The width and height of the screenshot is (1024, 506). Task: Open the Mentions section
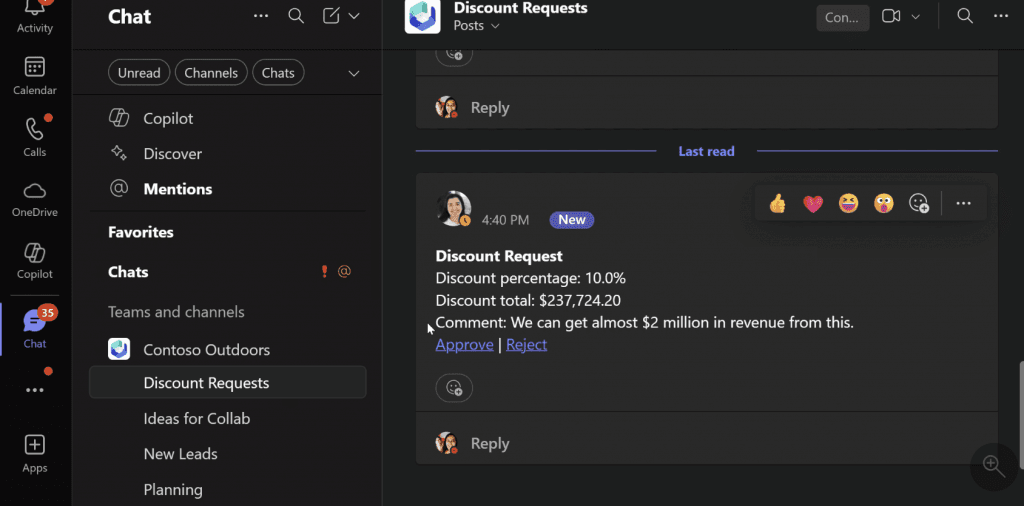177,189
